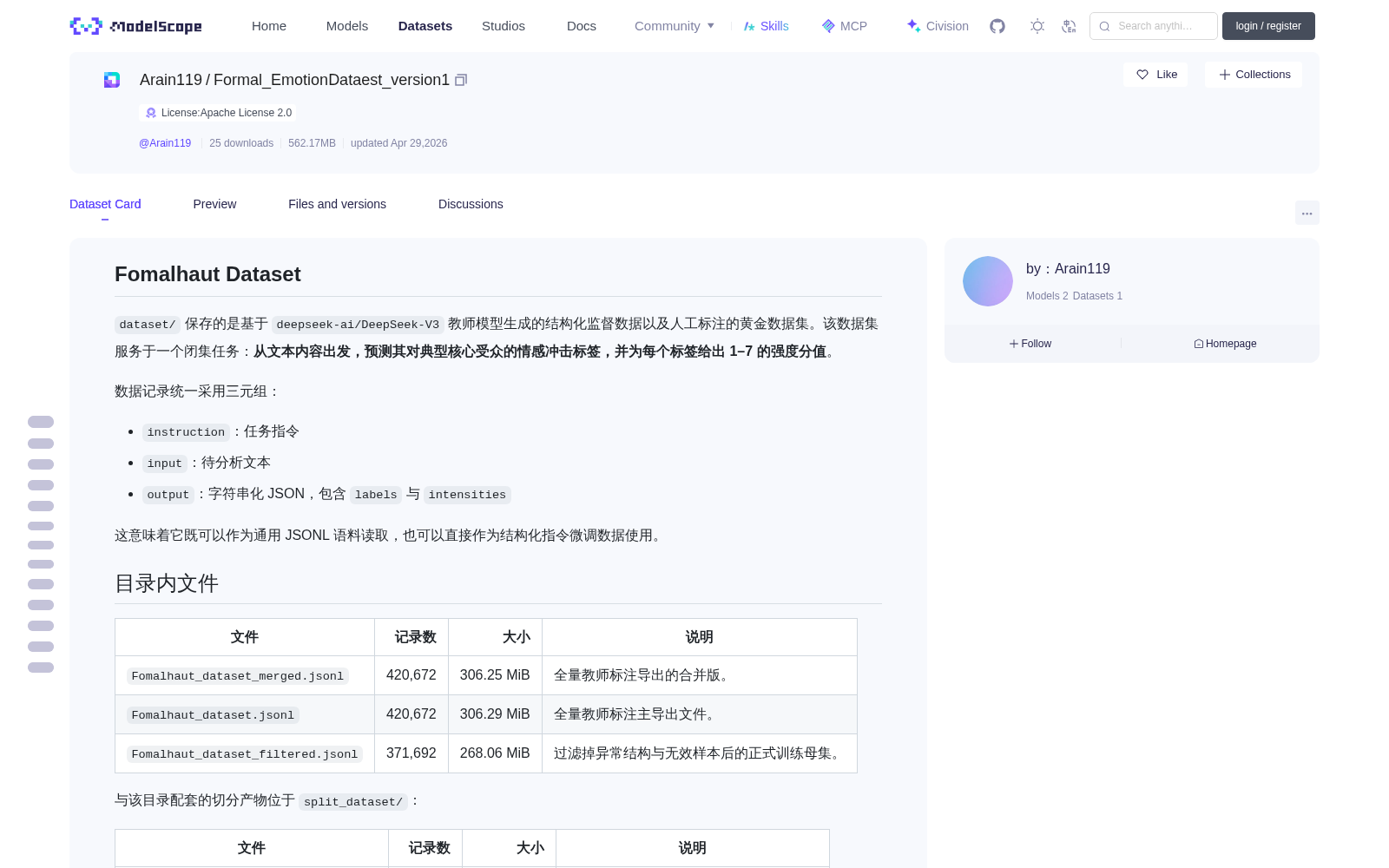The width and height of the screenshot is (1389, 868).
Task: Click the 'dataset/' code tag
Action: click(x=148, y=325)
